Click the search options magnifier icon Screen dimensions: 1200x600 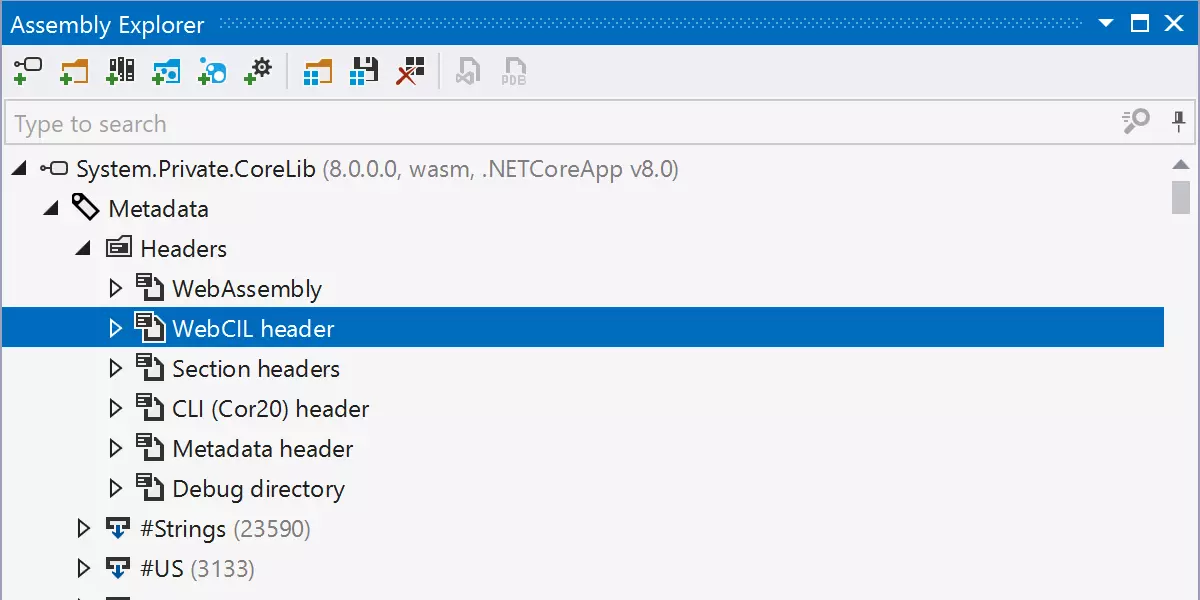pyautogui.click(x=1136, y=122)
